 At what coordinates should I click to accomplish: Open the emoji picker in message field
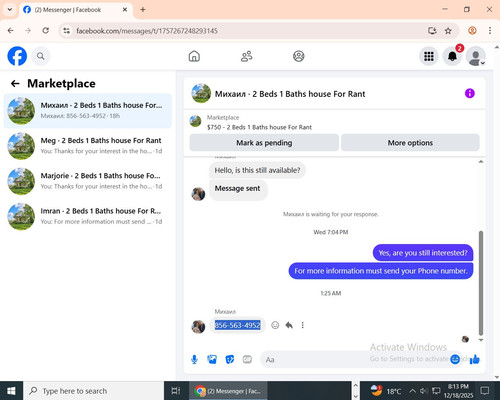[455, 359]
